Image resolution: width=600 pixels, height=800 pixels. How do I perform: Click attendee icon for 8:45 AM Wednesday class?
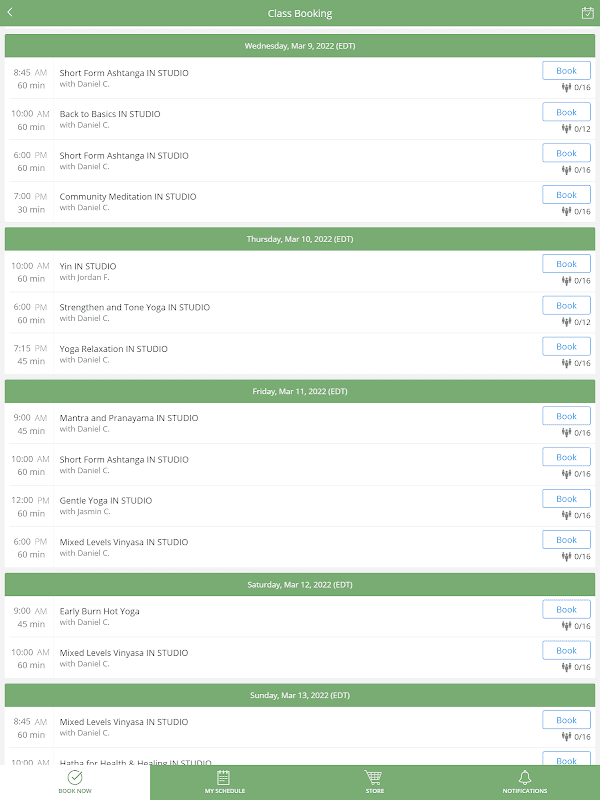point(566,87)
